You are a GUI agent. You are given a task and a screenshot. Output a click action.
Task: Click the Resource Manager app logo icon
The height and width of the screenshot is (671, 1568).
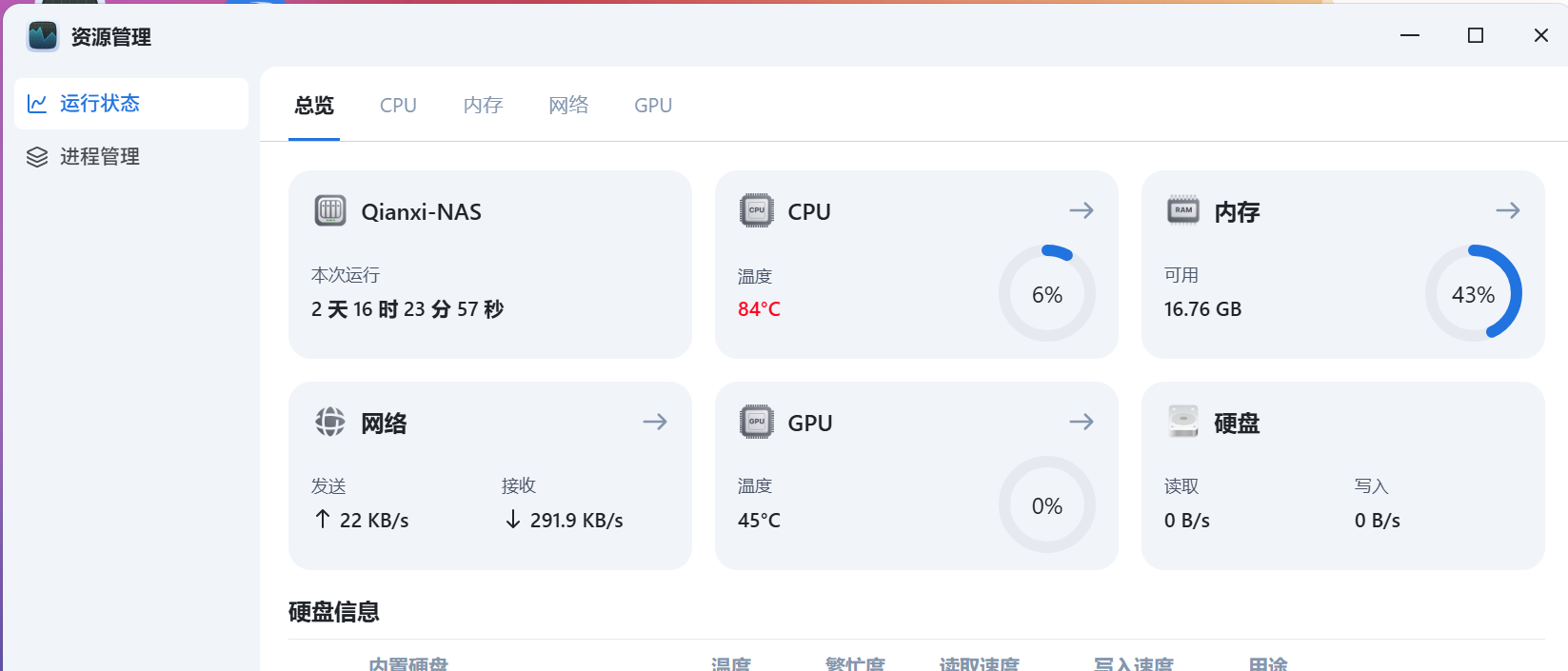[x=43, y=36]
